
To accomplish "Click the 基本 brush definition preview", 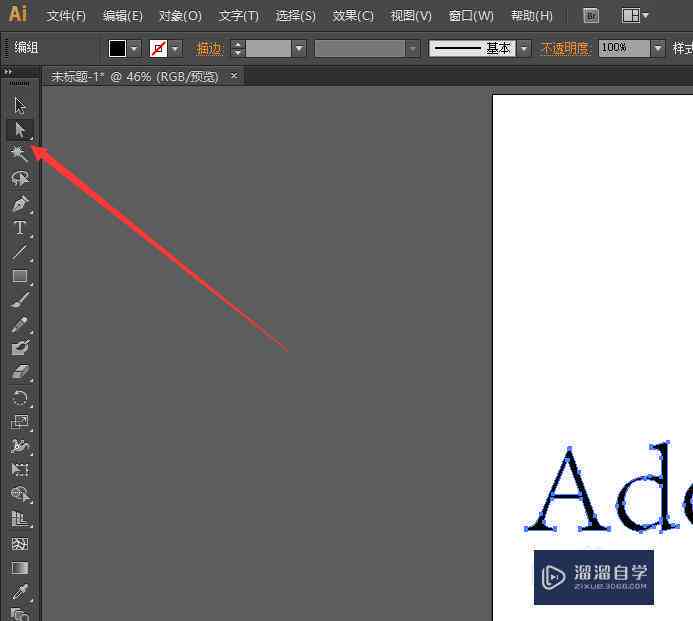I will tap(472, 48).
